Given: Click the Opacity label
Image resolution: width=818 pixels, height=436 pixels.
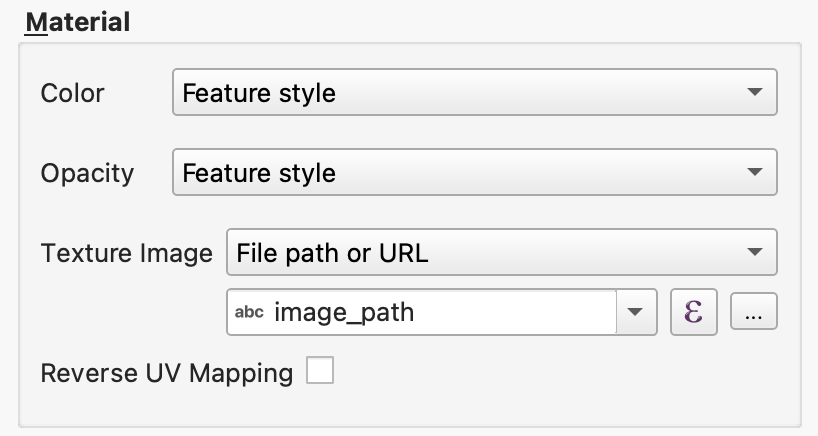Looking at the screenshot, I should tap(87, 173).
